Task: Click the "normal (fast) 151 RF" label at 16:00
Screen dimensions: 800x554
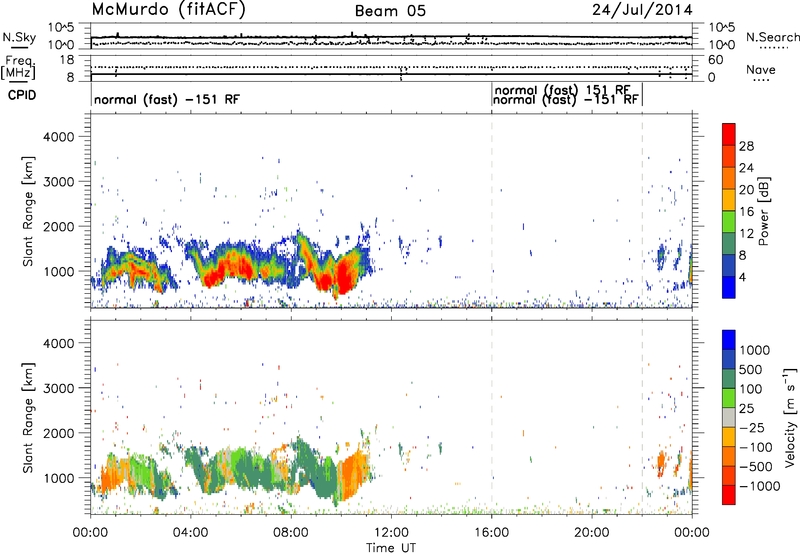Action: pos(562,90)
